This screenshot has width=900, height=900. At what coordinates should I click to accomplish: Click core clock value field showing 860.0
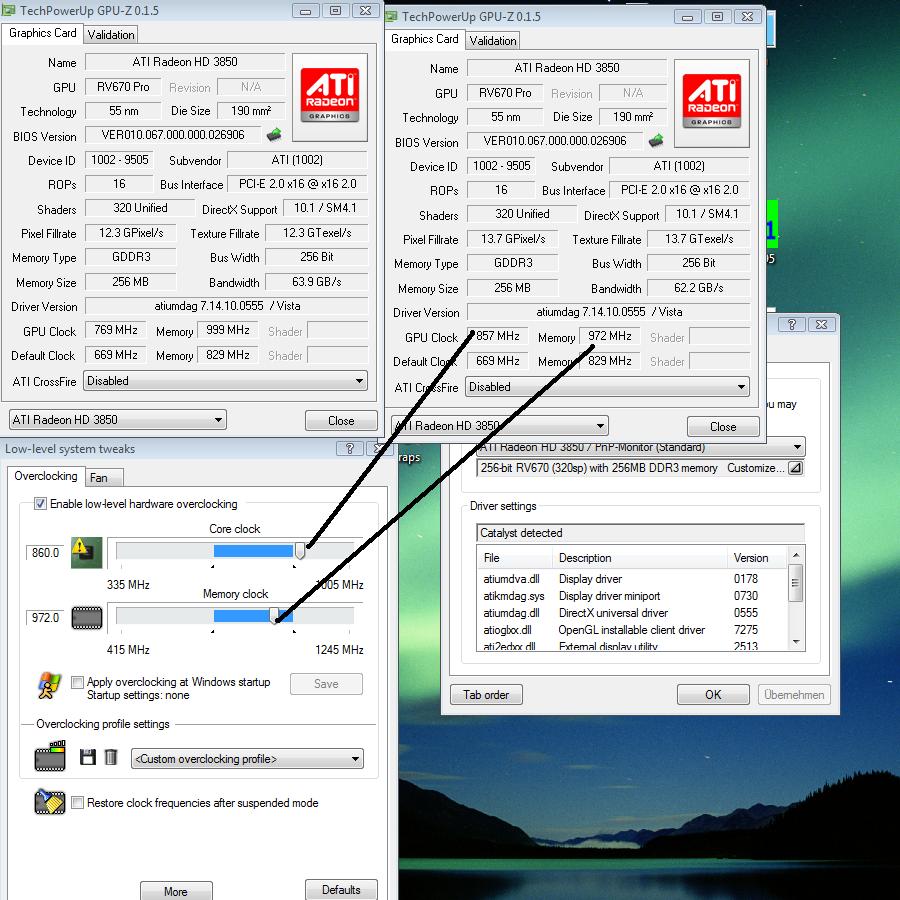45,553
